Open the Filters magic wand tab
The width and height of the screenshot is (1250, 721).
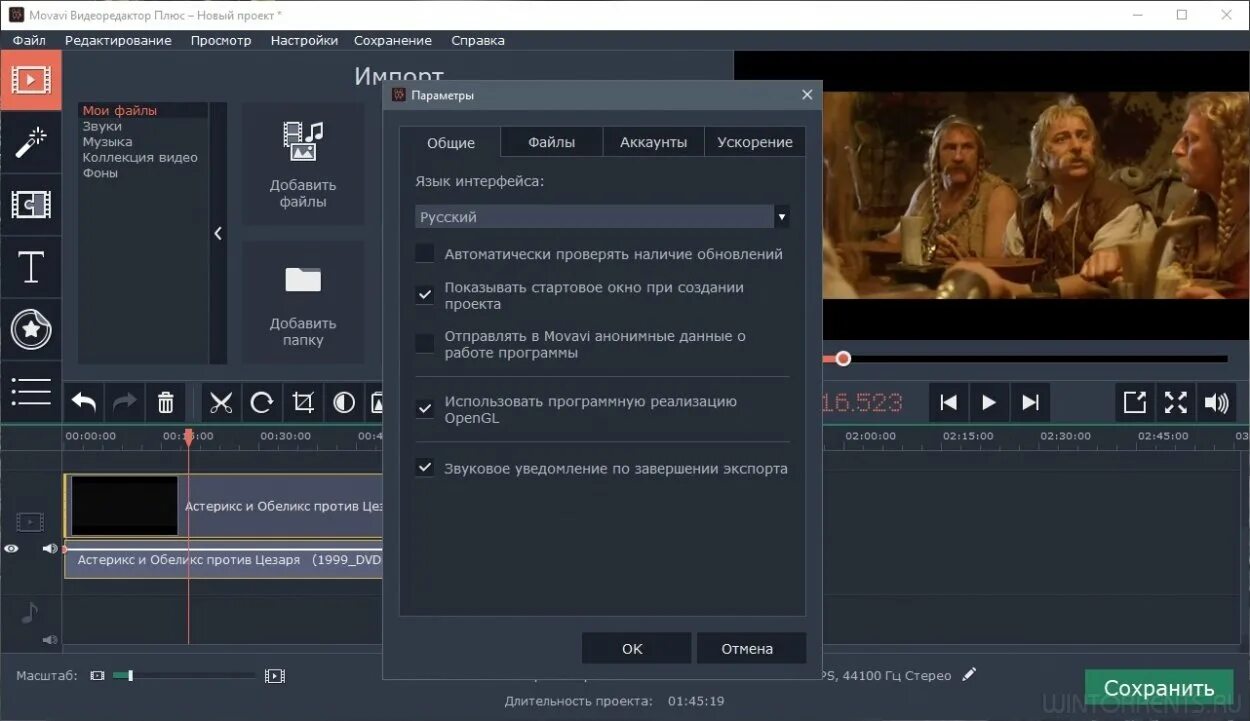pyautogui.click(x=31, y=142)
